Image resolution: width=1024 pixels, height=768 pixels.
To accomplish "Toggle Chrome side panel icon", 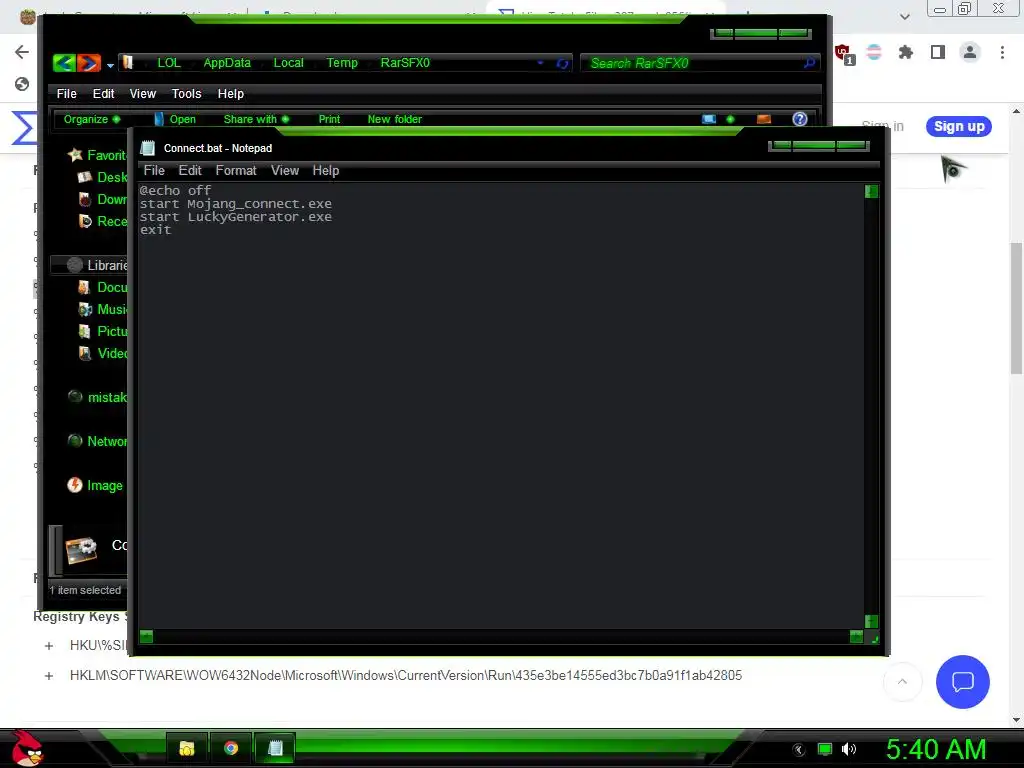I will (x=938, y=52).
